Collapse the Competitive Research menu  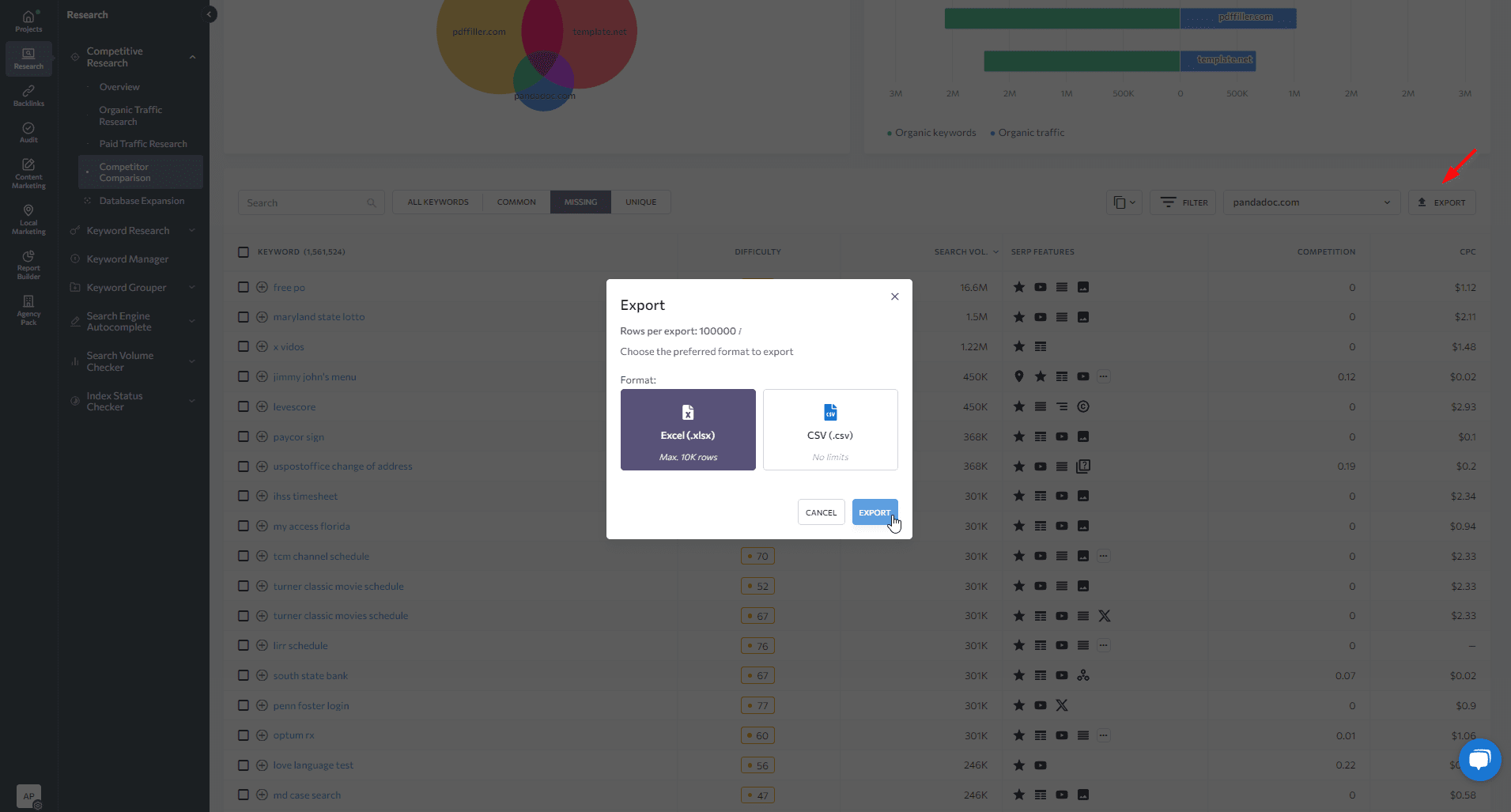coord(192,57)
